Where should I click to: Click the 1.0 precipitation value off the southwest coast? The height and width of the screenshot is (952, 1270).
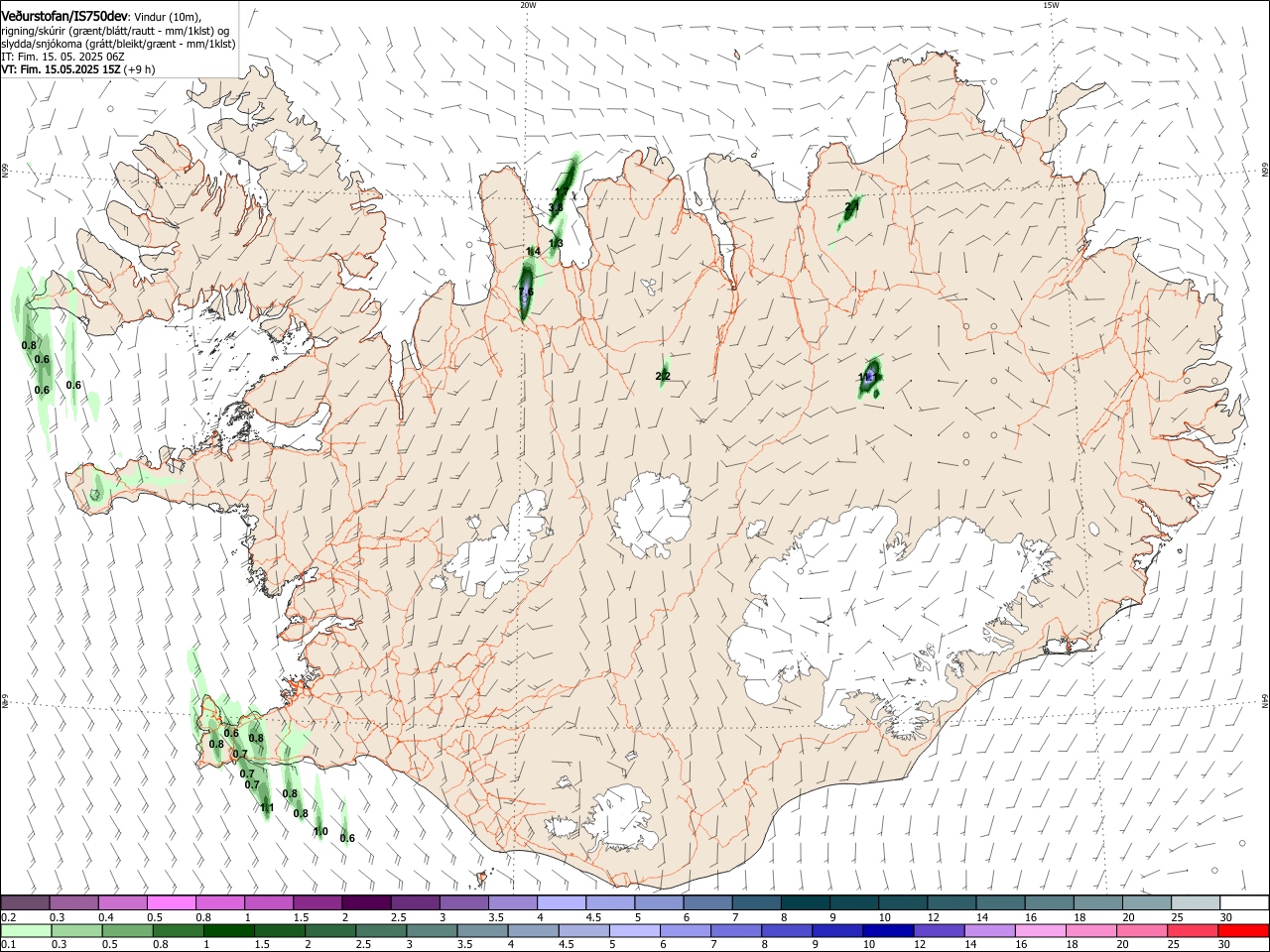coord(320,831)
